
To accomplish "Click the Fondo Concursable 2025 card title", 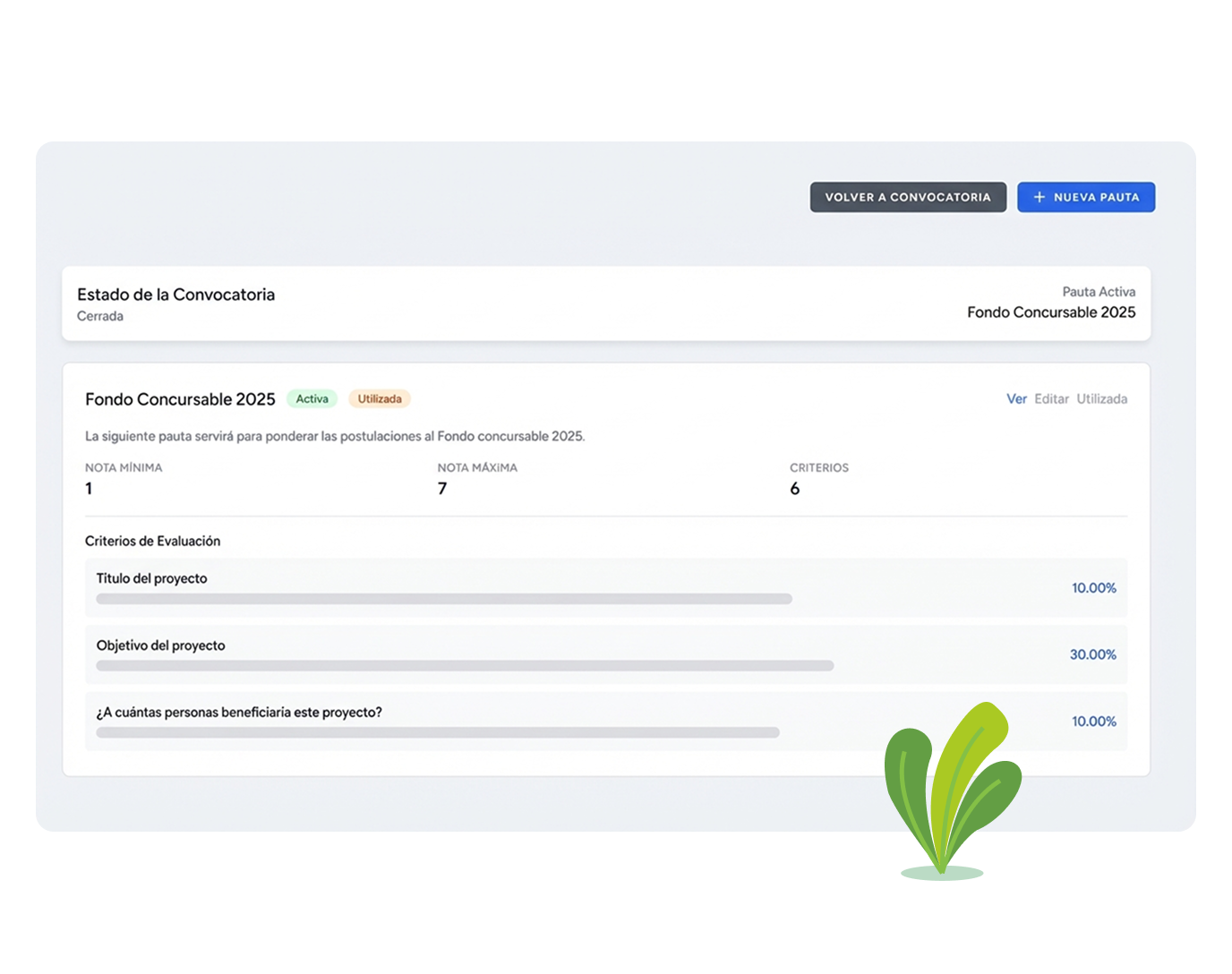I will [x=180, y=399].
